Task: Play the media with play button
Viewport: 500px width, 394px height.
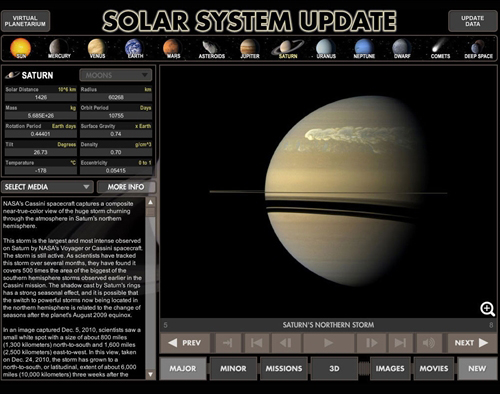Action: [x=328, y=343]
